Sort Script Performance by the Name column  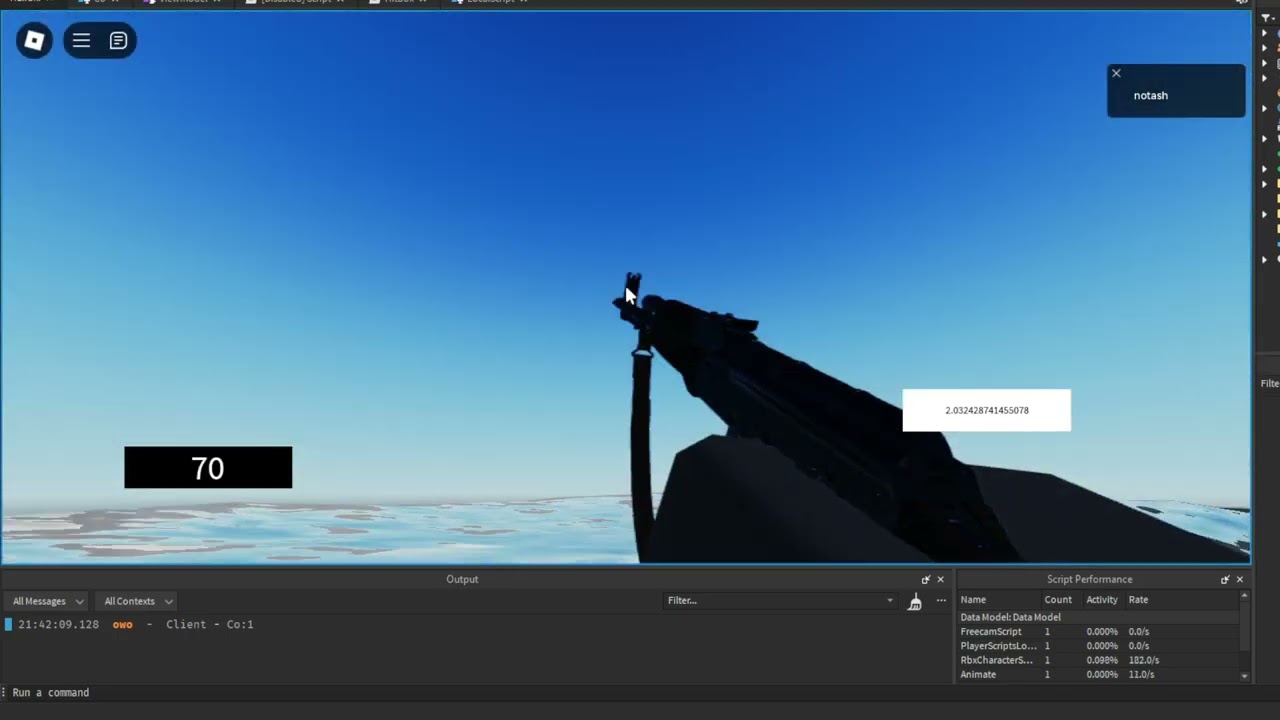coord(973,600)
